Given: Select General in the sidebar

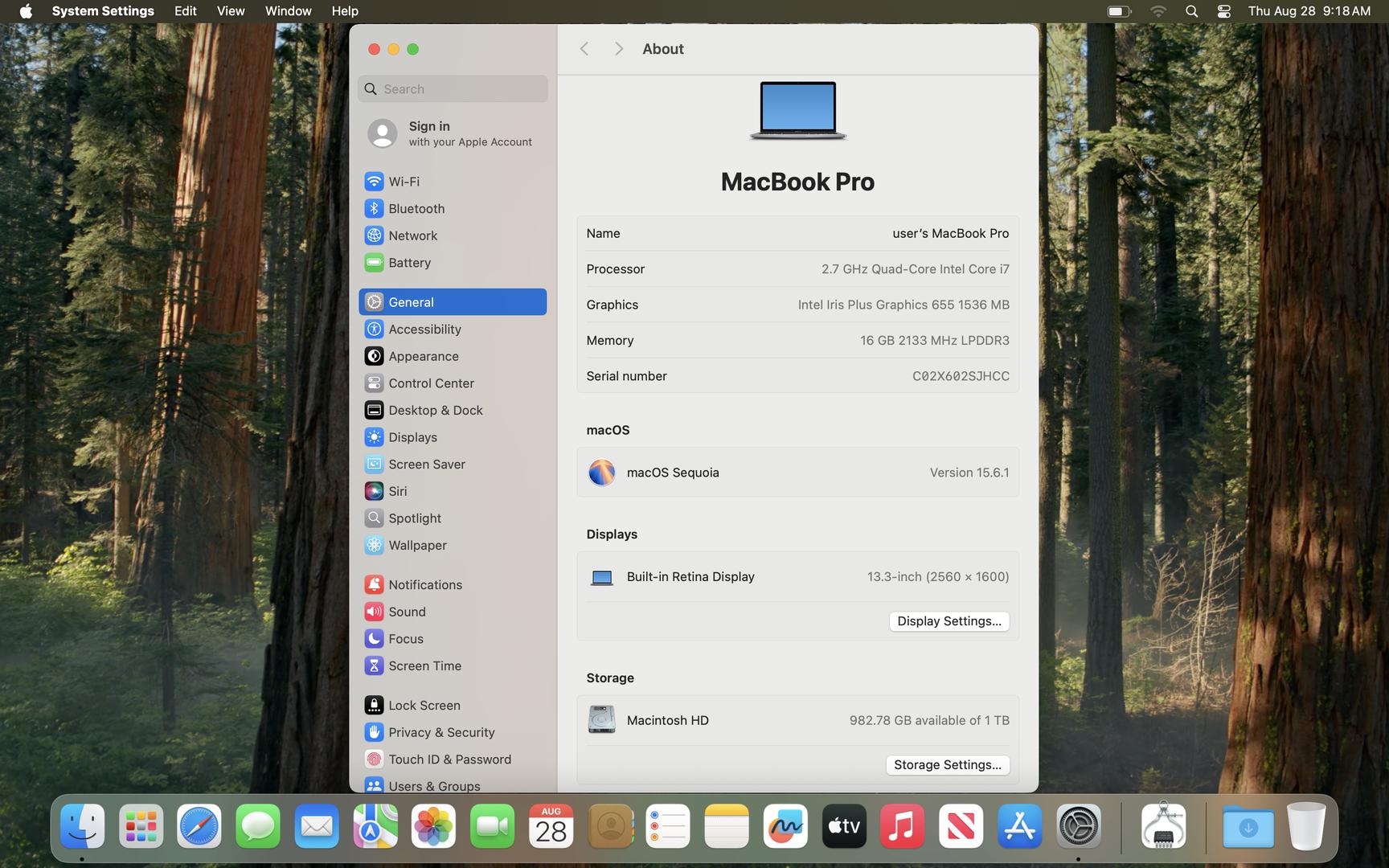Looking at the screenshot, I should (453, 302).
